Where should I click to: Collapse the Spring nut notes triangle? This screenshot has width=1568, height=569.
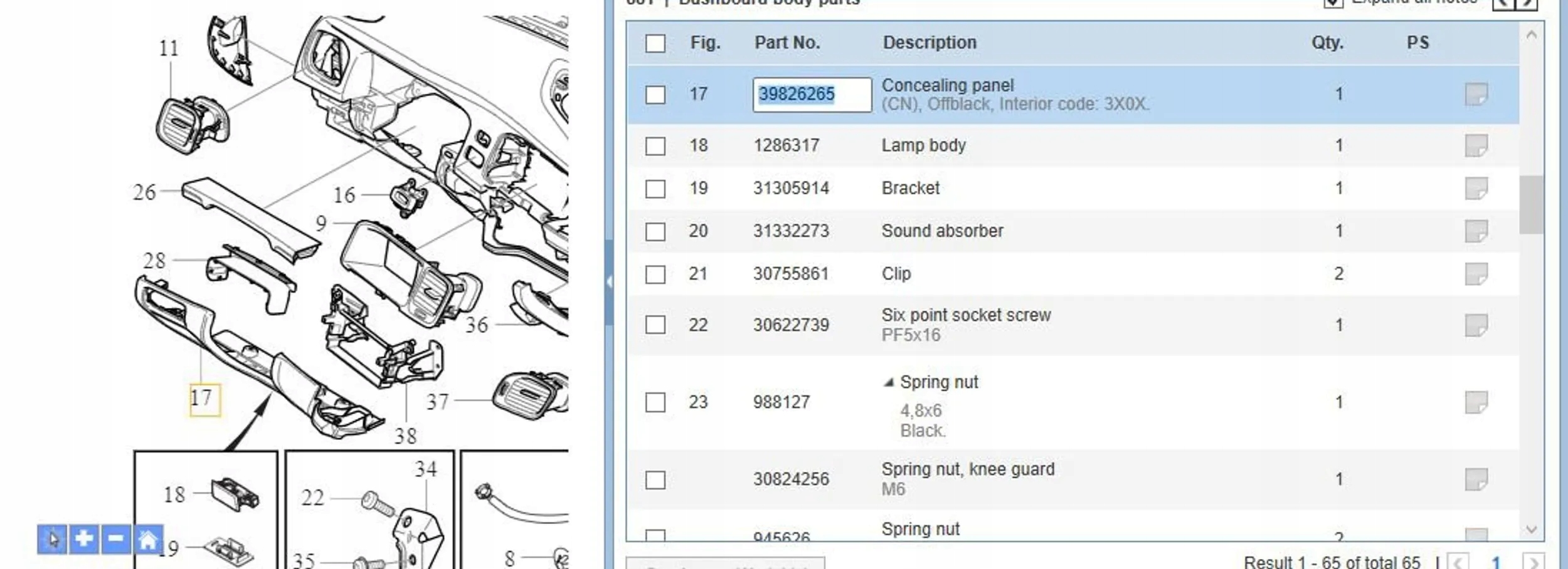coord(889,382)
